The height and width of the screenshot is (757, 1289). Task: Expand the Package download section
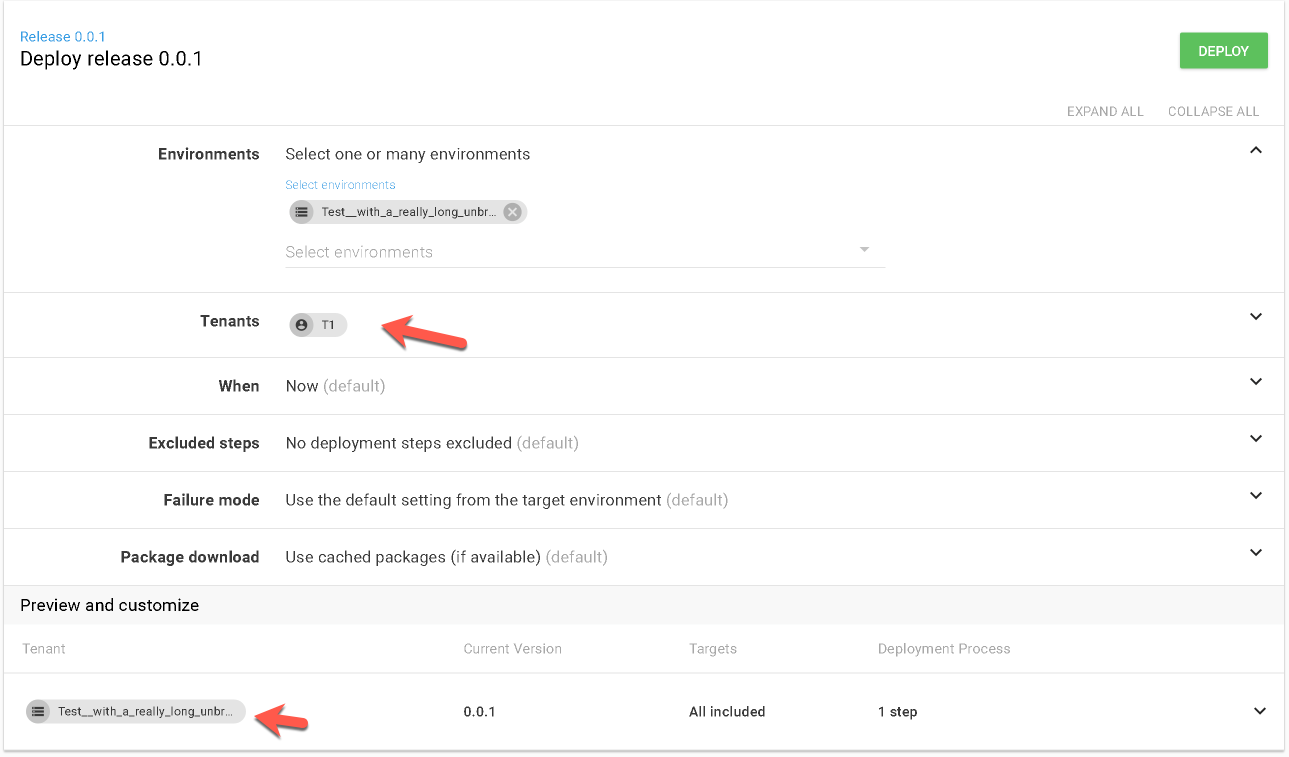[x=1256, y=552]
